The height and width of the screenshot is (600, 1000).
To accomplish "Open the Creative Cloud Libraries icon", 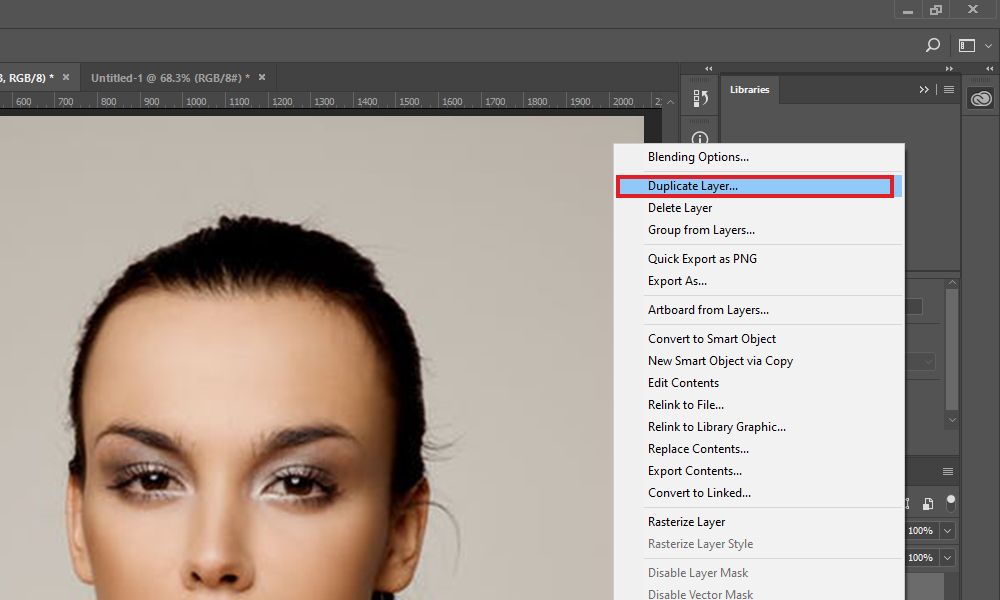I will pyautogui.click(x=981, y=99).
